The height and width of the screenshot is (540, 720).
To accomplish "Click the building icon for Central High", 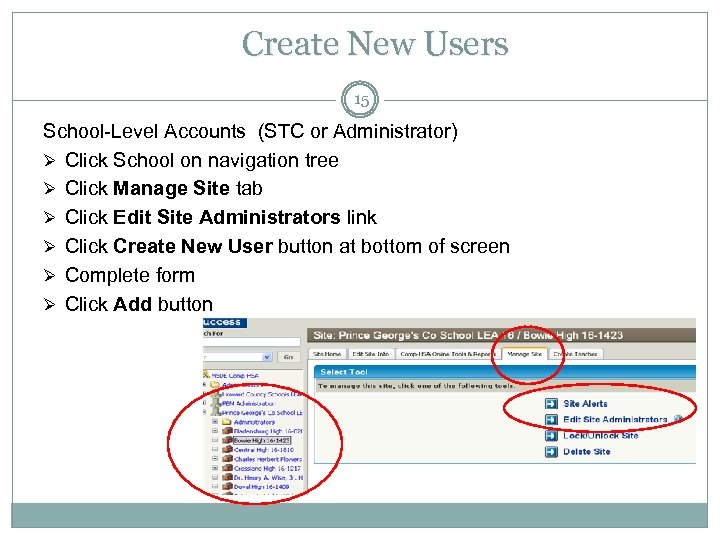I will (227, 449).
